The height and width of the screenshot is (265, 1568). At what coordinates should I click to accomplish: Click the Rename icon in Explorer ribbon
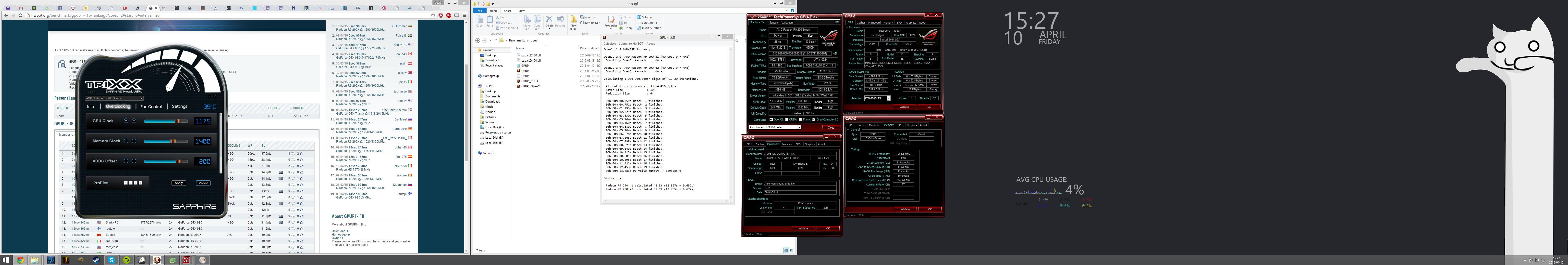(x=560, y=22)
